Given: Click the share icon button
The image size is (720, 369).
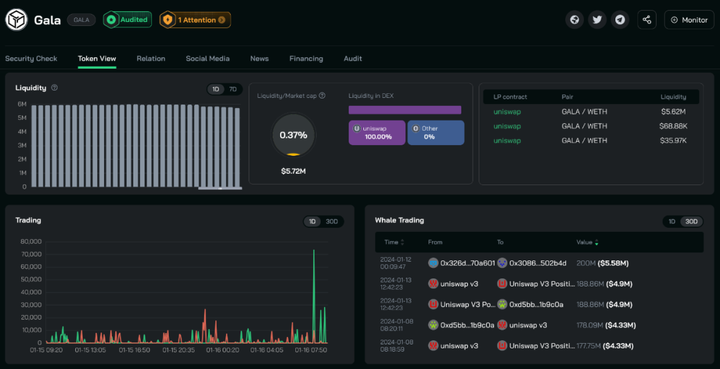Looking at the screenshot, I should point(647,20).
